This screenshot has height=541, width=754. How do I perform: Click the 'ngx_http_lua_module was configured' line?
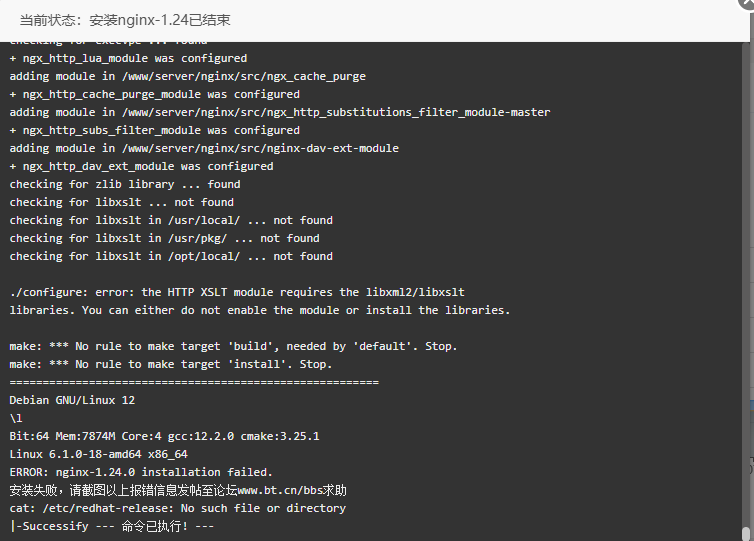(x=128, y=58)
